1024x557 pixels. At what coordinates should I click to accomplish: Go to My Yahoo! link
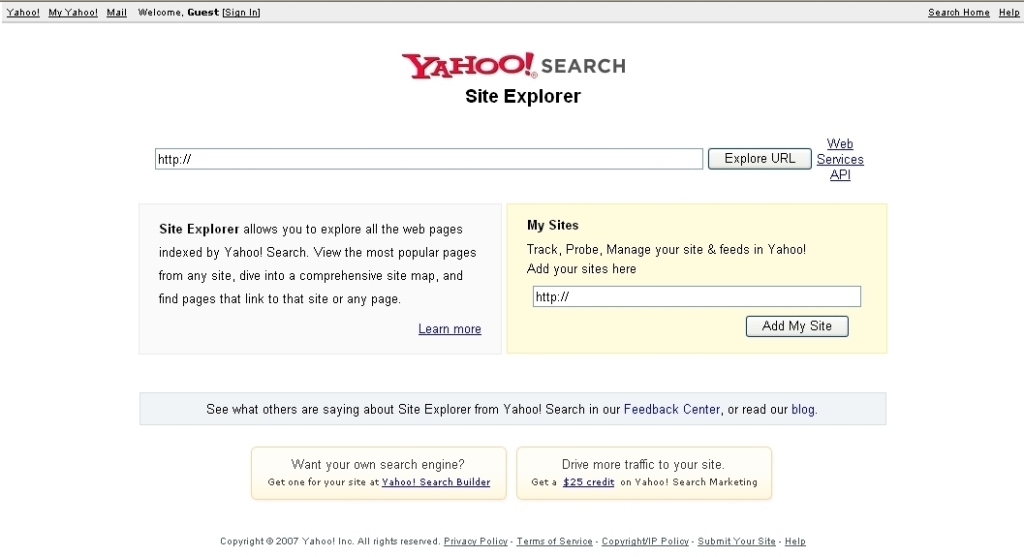[73, 12]
